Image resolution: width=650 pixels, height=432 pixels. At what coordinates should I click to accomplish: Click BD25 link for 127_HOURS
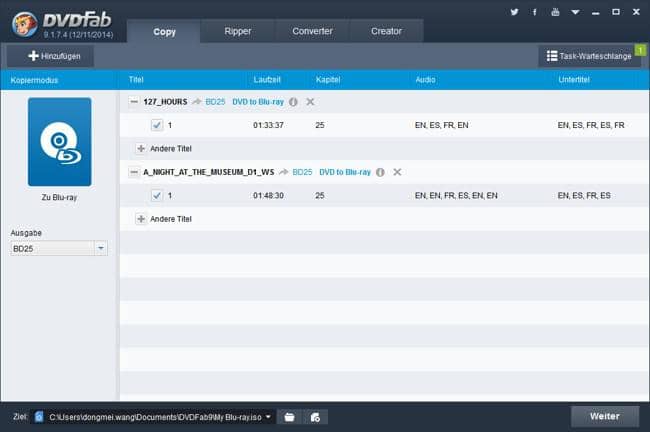click(215, 102)
